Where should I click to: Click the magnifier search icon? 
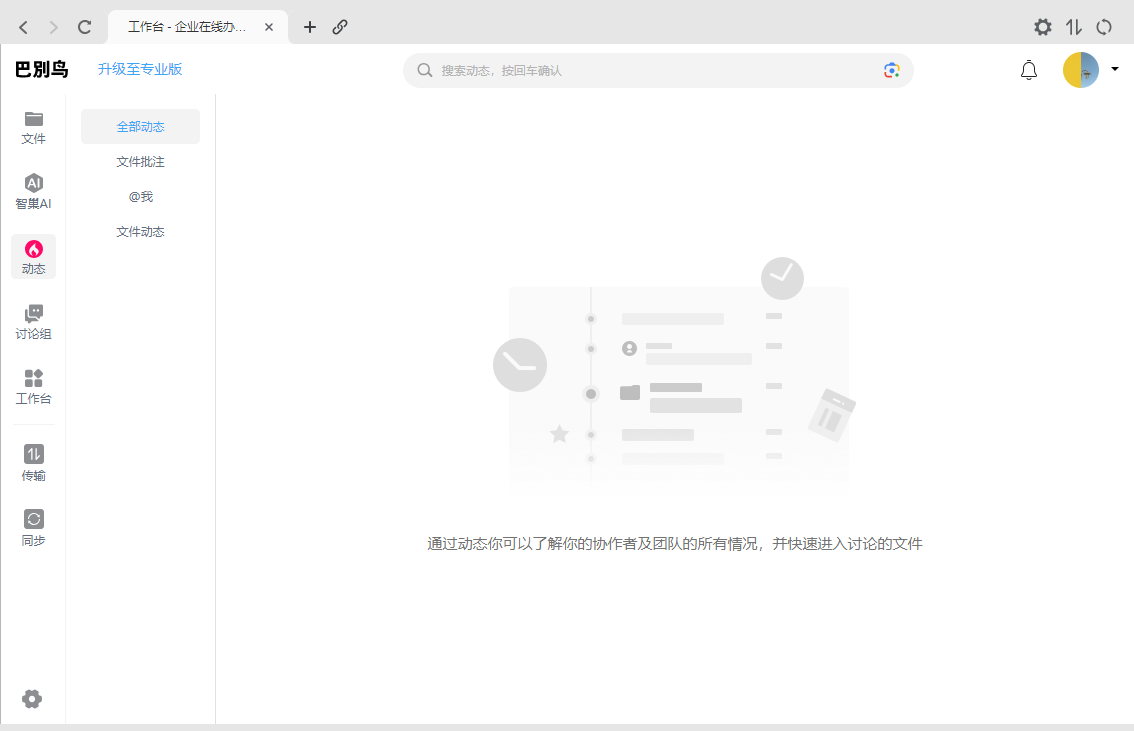[x=425, y=70]
